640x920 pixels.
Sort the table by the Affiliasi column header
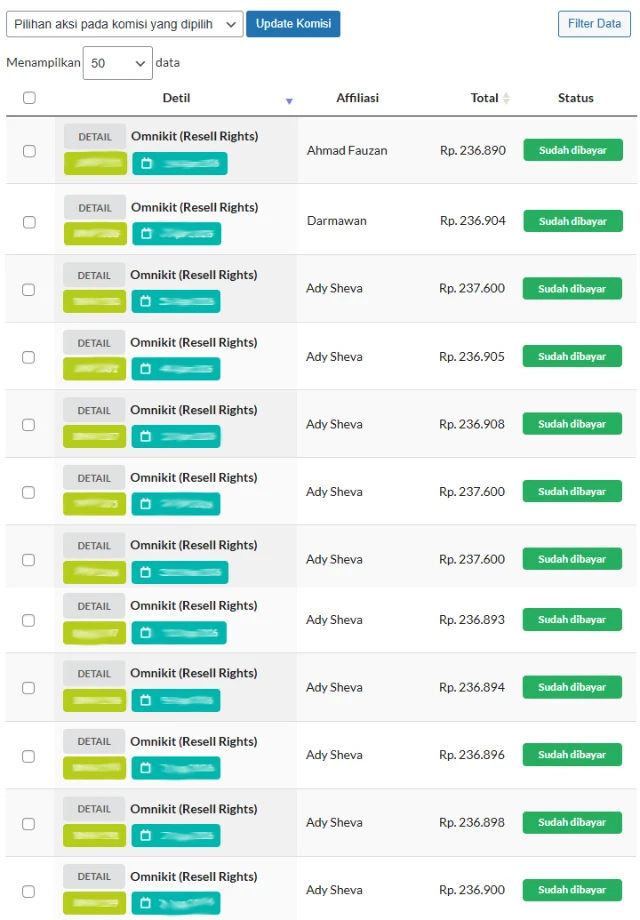coord(357,98)
